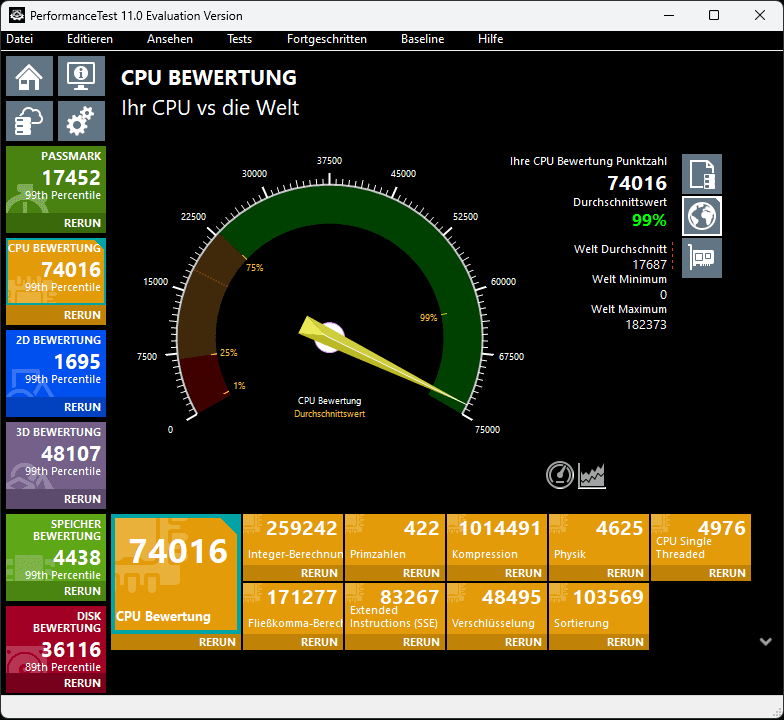Select the Fließkomma-Berechnung 171277 tile

(293, 609)
